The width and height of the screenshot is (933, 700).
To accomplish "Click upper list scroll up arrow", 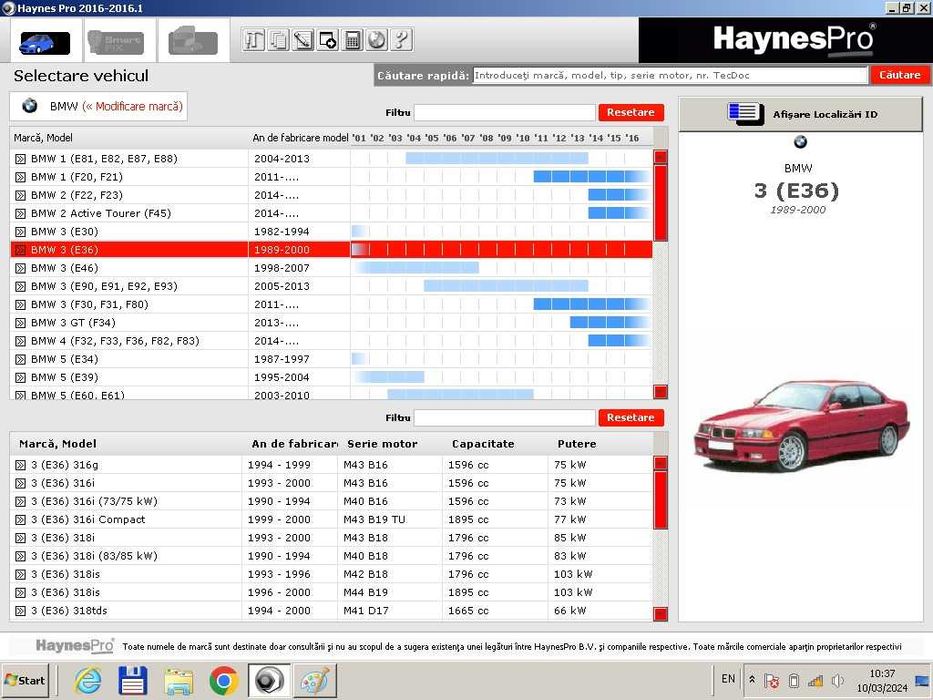I will click(660, 157).
